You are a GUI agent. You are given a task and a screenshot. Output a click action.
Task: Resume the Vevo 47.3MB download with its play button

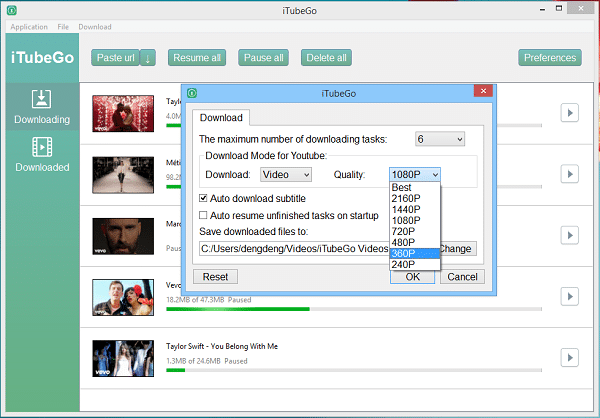(569, 297)
